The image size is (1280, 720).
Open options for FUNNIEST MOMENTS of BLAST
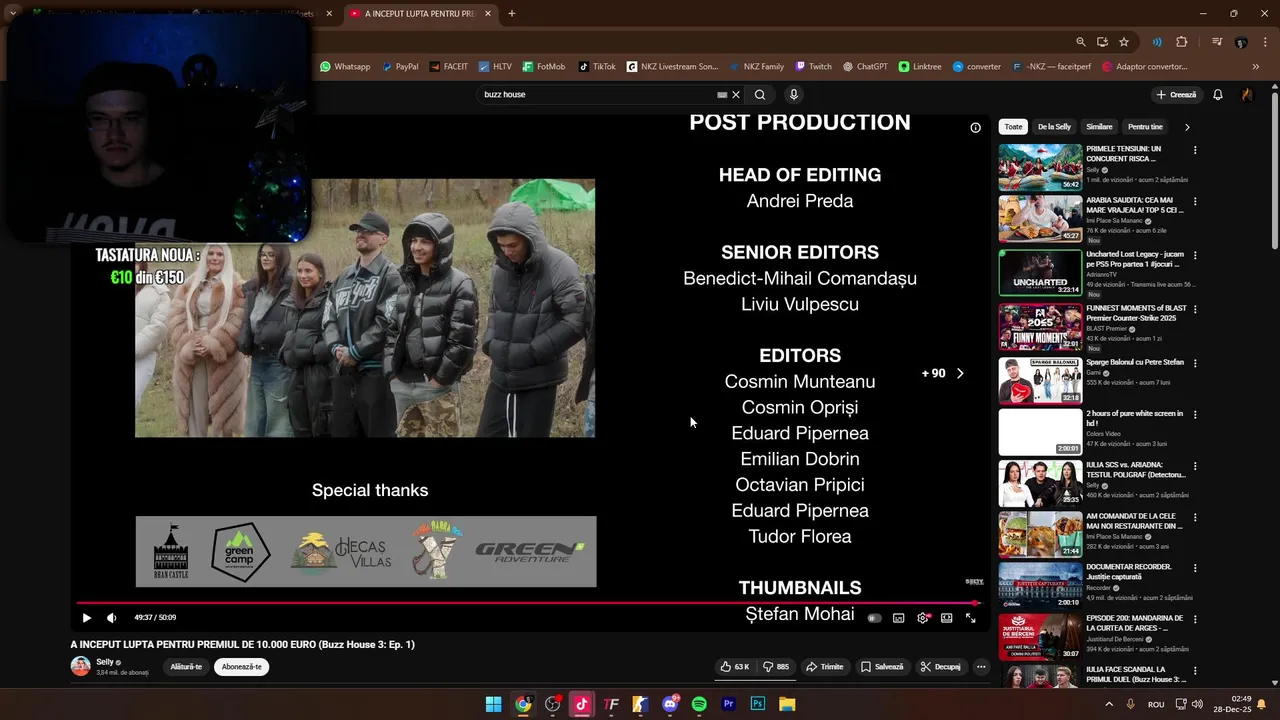point(1195,309)
